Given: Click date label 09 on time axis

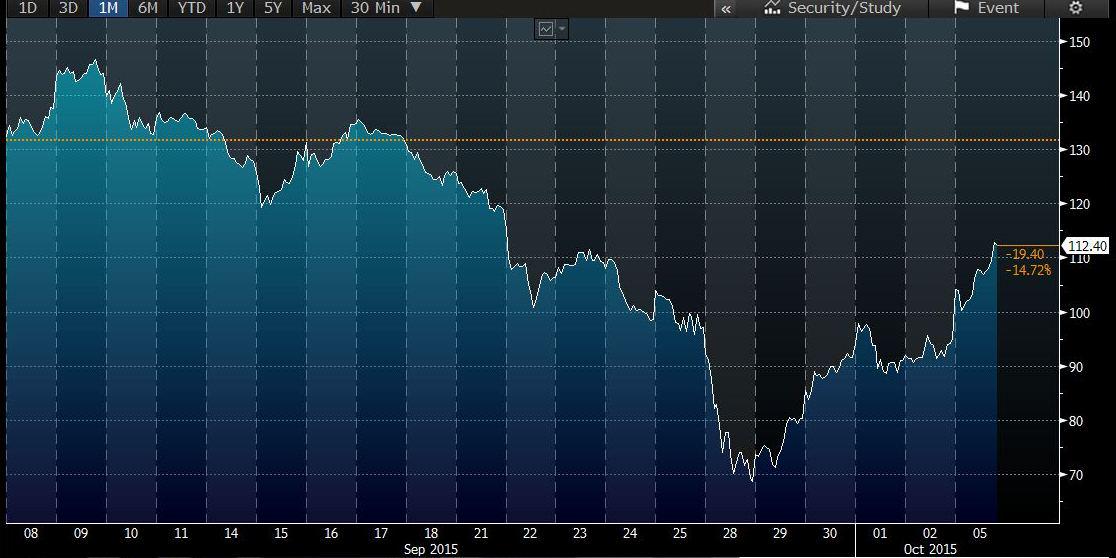Looking at the screenshot, I should pyautogui.click(x=80, y=532).
